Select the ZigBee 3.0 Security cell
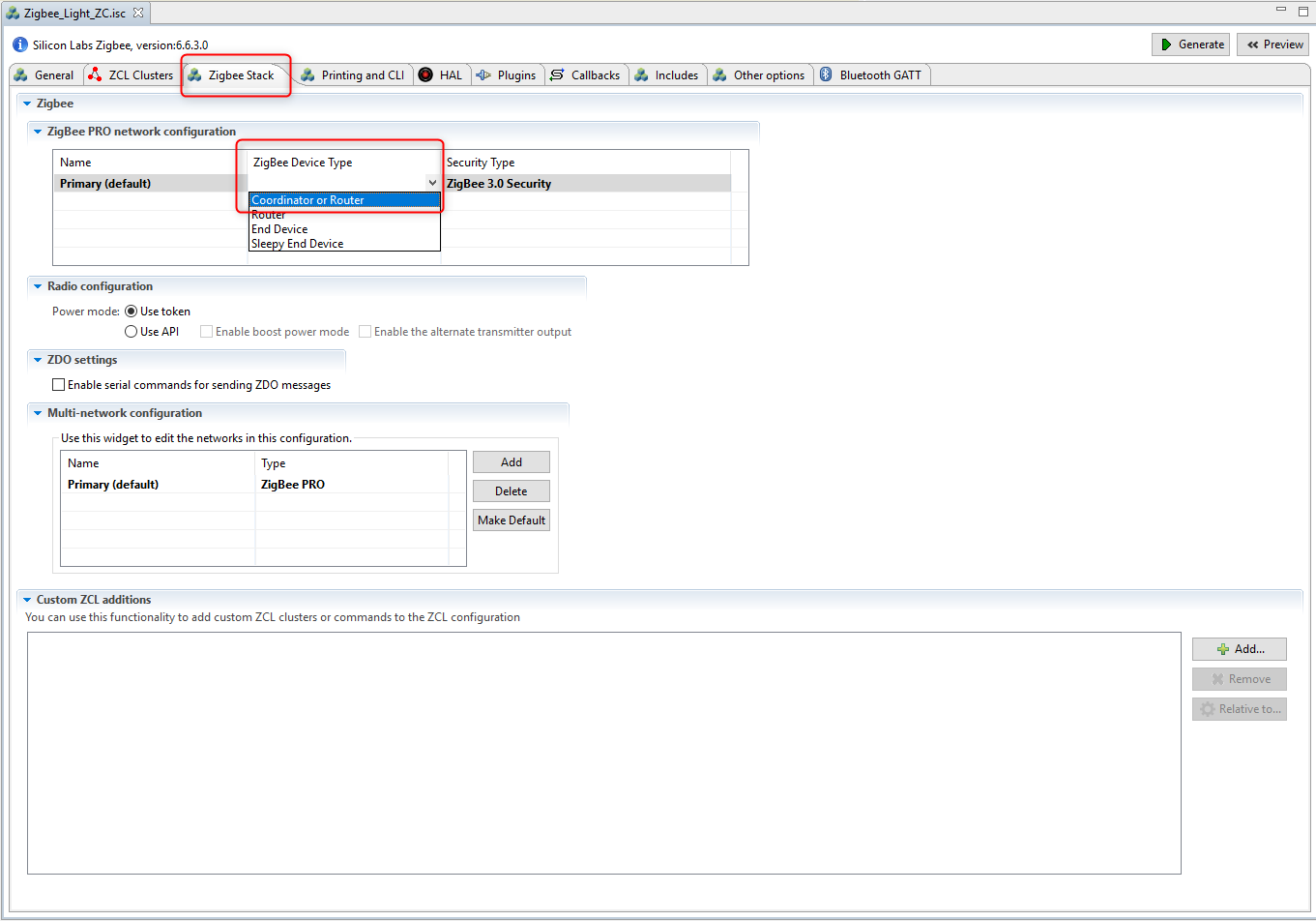Viewport: 1316px width, 921px height. [586, 184]
